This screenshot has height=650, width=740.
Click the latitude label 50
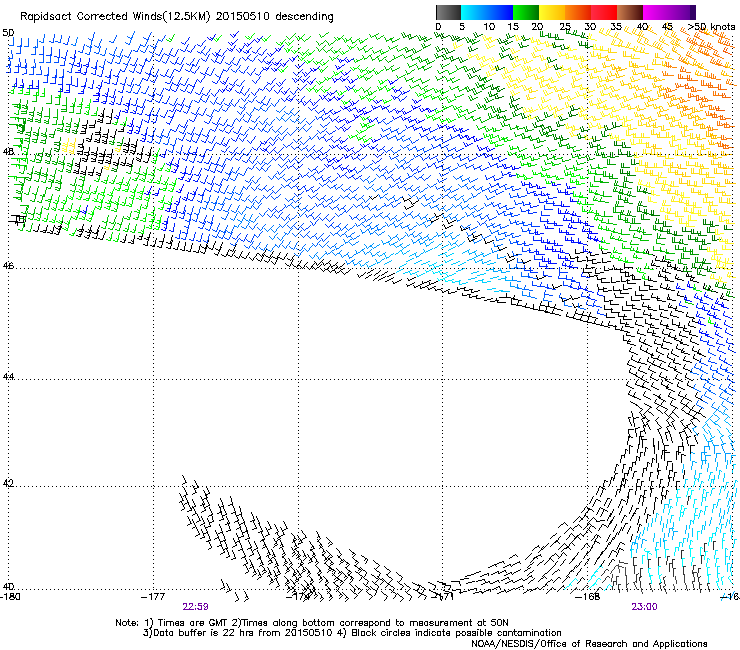(x=8, y=33)
